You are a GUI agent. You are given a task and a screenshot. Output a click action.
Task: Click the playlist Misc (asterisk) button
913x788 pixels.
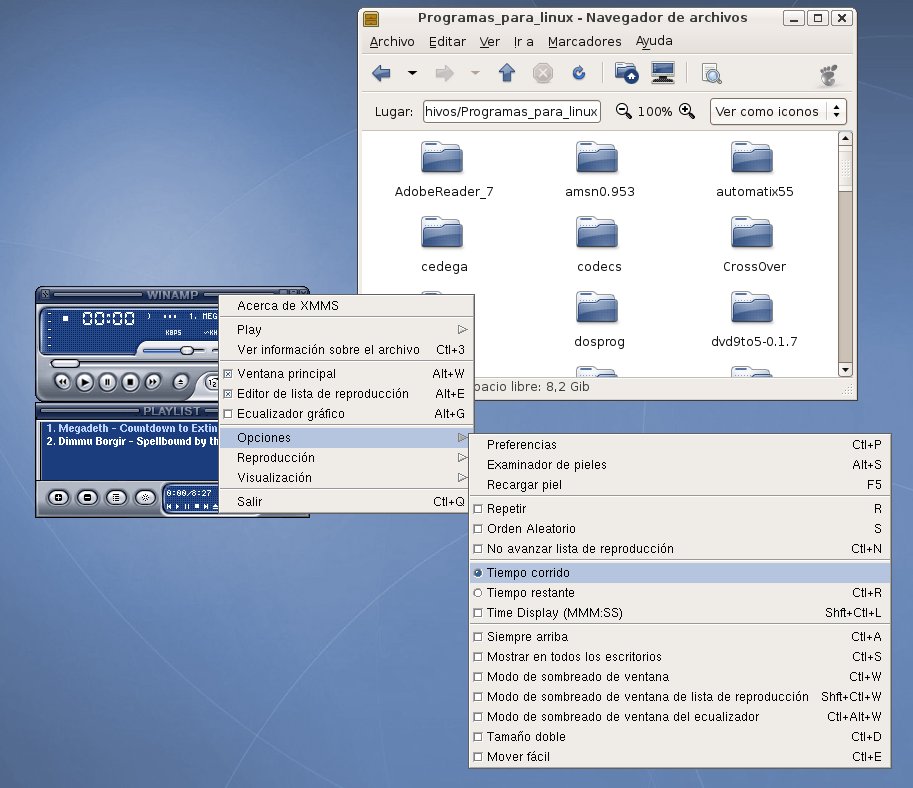pos(146,497)
